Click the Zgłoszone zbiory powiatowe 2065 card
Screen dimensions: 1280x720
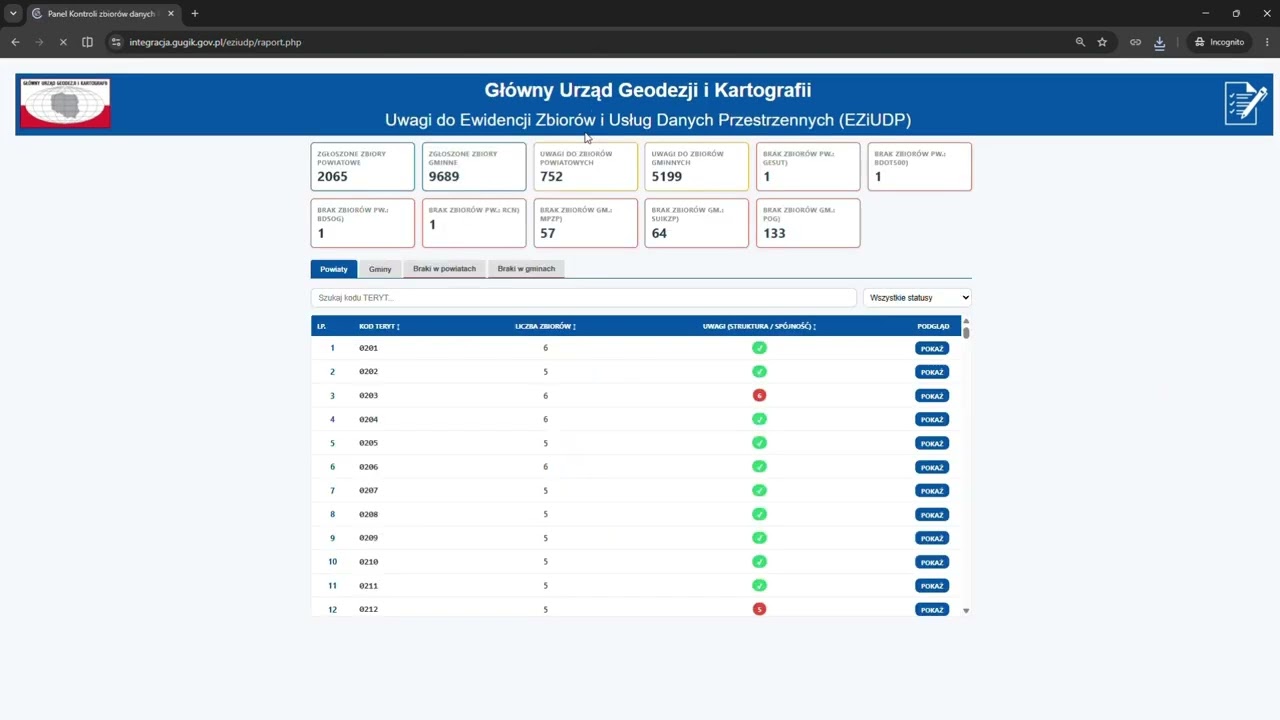363,167
